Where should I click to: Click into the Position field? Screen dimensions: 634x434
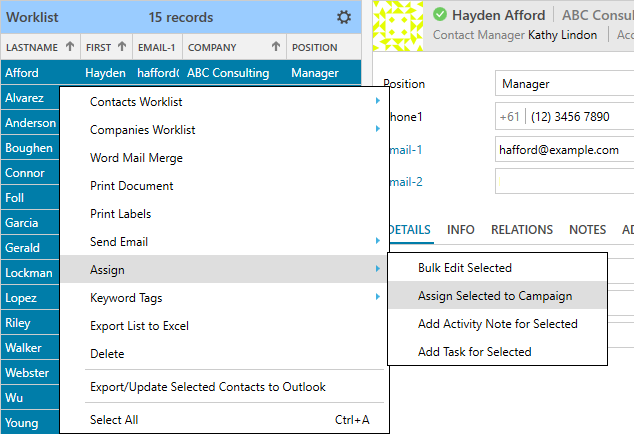pyautogui.click(x=564, y=85)
